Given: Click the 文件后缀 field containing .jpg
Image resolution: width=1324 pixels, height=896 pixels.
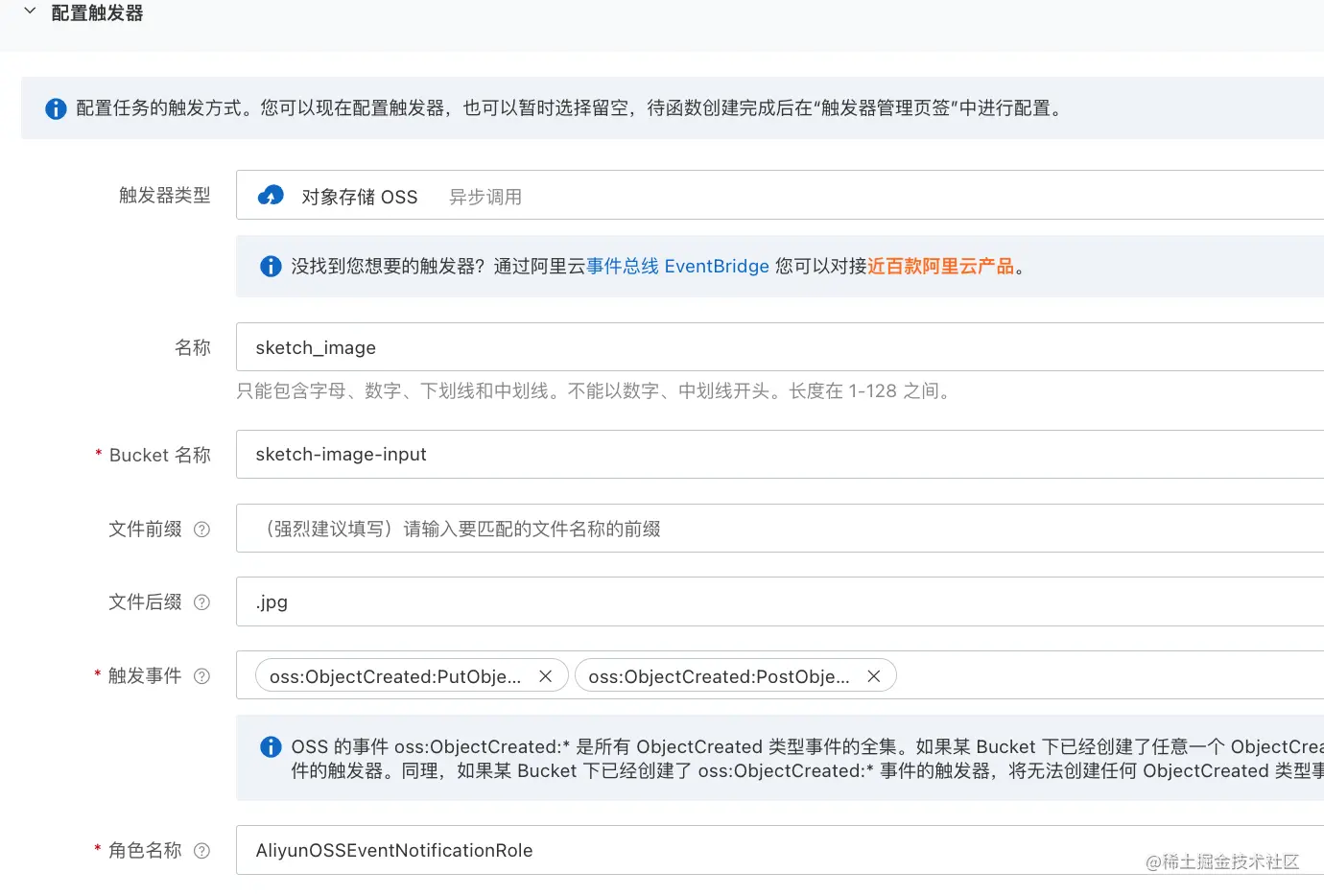Looking at the screenshot, I should click(x=780, y=601).
